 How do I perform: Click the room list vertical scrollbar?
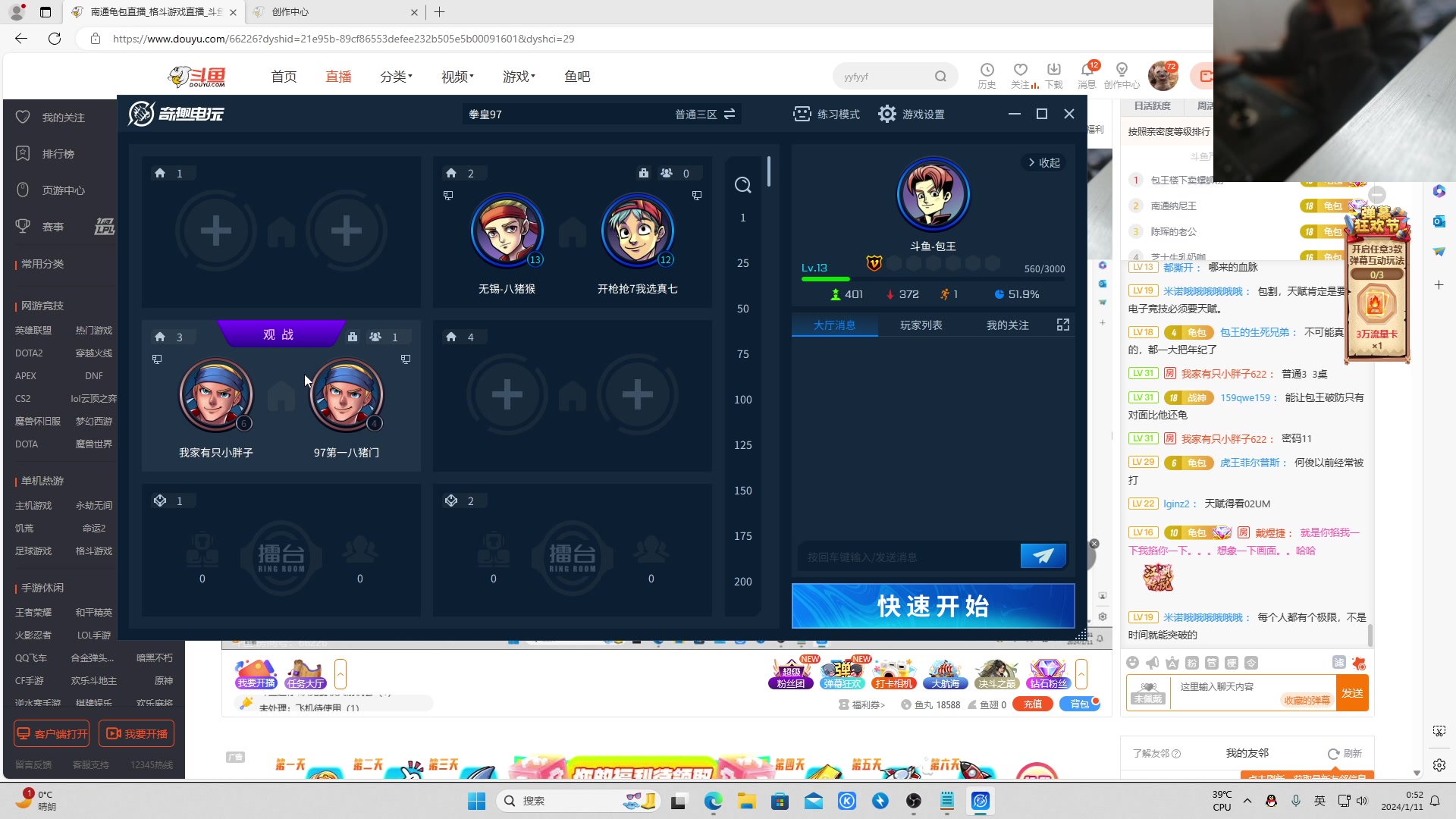click(x=769, y=171)
